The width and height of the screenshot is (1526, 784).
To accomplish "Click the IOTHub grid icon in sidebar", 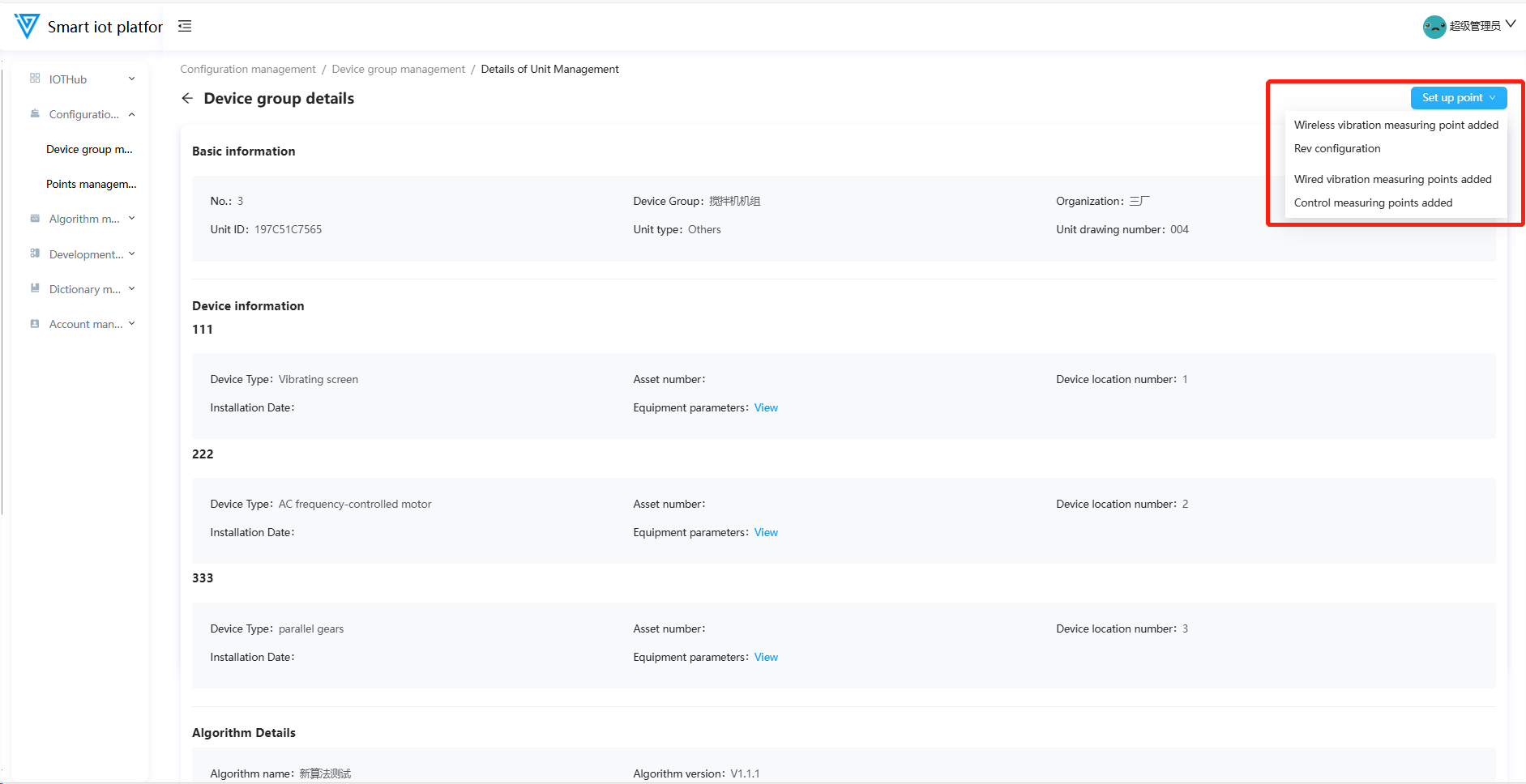I will 35,79.
